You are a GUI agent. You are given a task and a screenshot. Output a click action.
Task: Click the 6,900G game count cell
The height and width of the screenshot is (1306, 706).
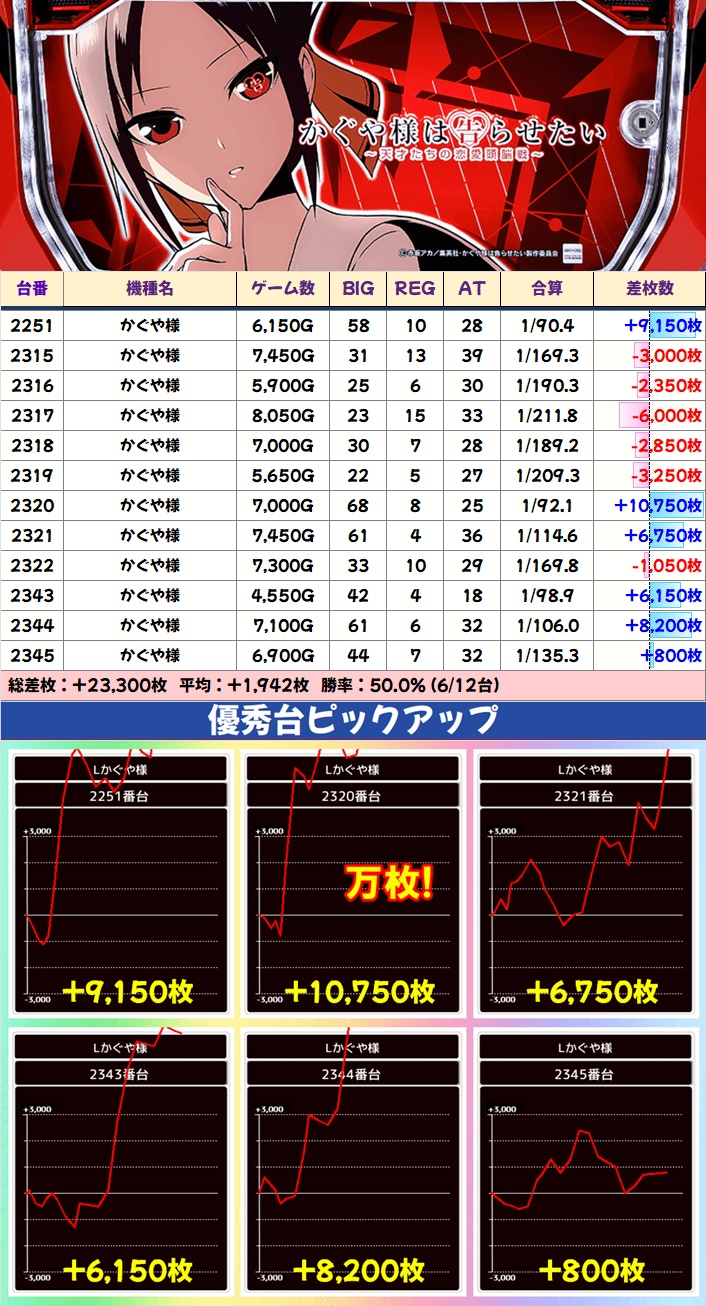(x=282, y=655)
